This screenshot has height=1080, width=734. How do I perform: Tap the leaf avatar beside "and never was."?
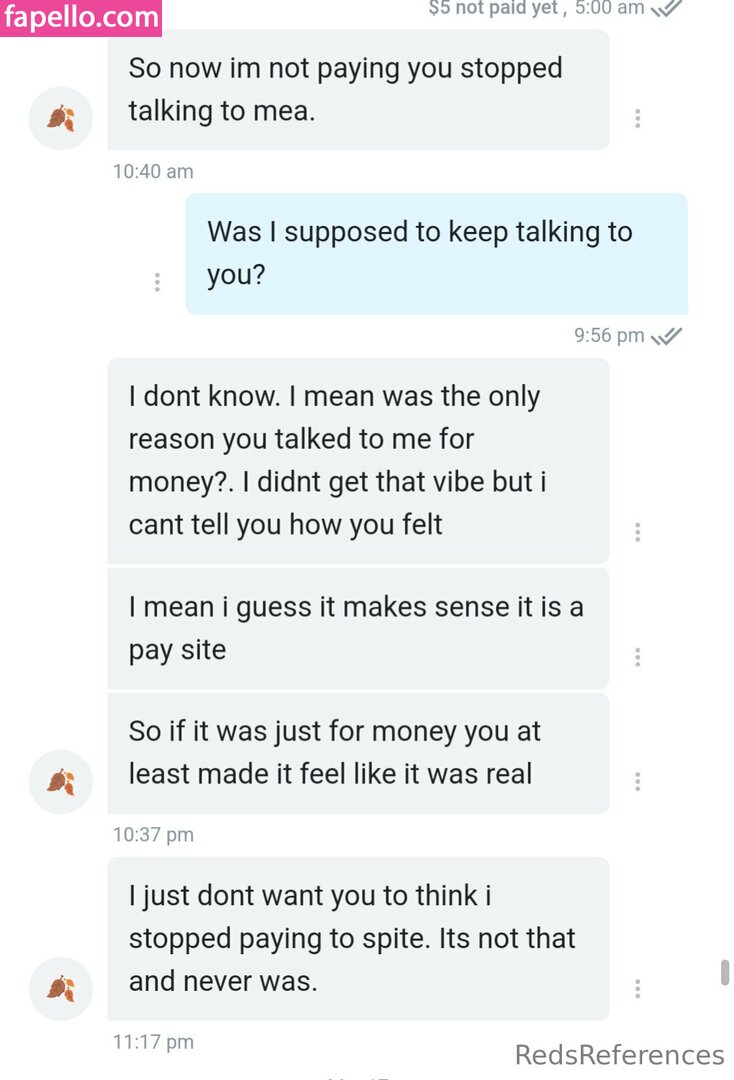point(61,988)
